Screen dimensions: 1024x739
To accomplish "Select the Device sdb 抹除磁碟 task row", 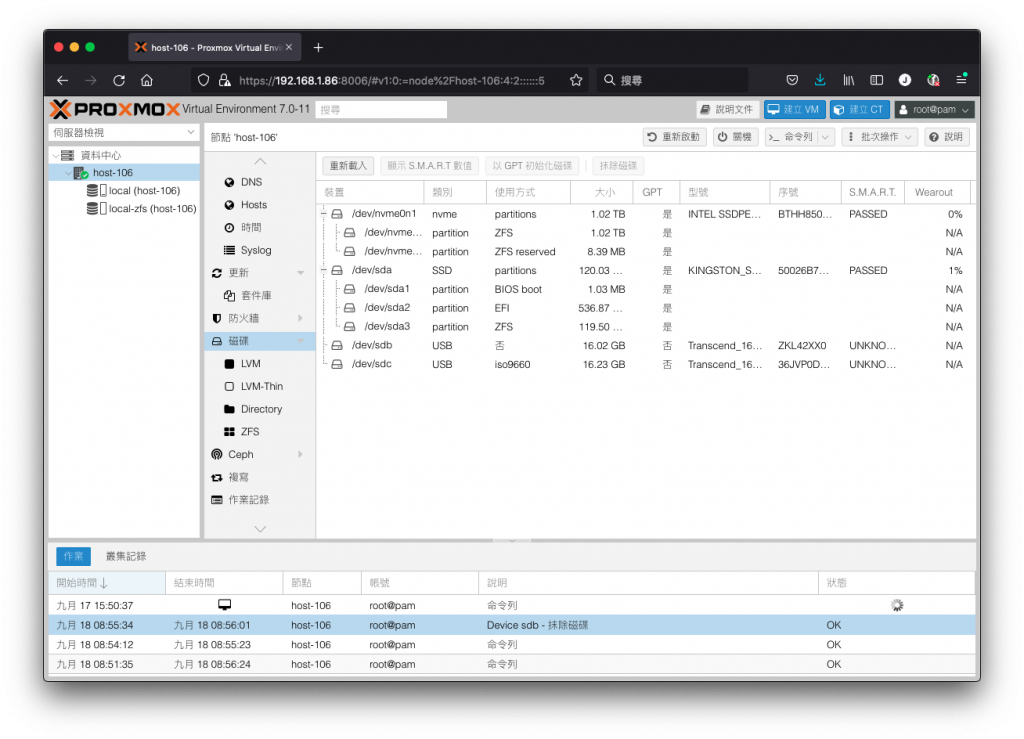I will pyautogui.click(x=512, y=625).
